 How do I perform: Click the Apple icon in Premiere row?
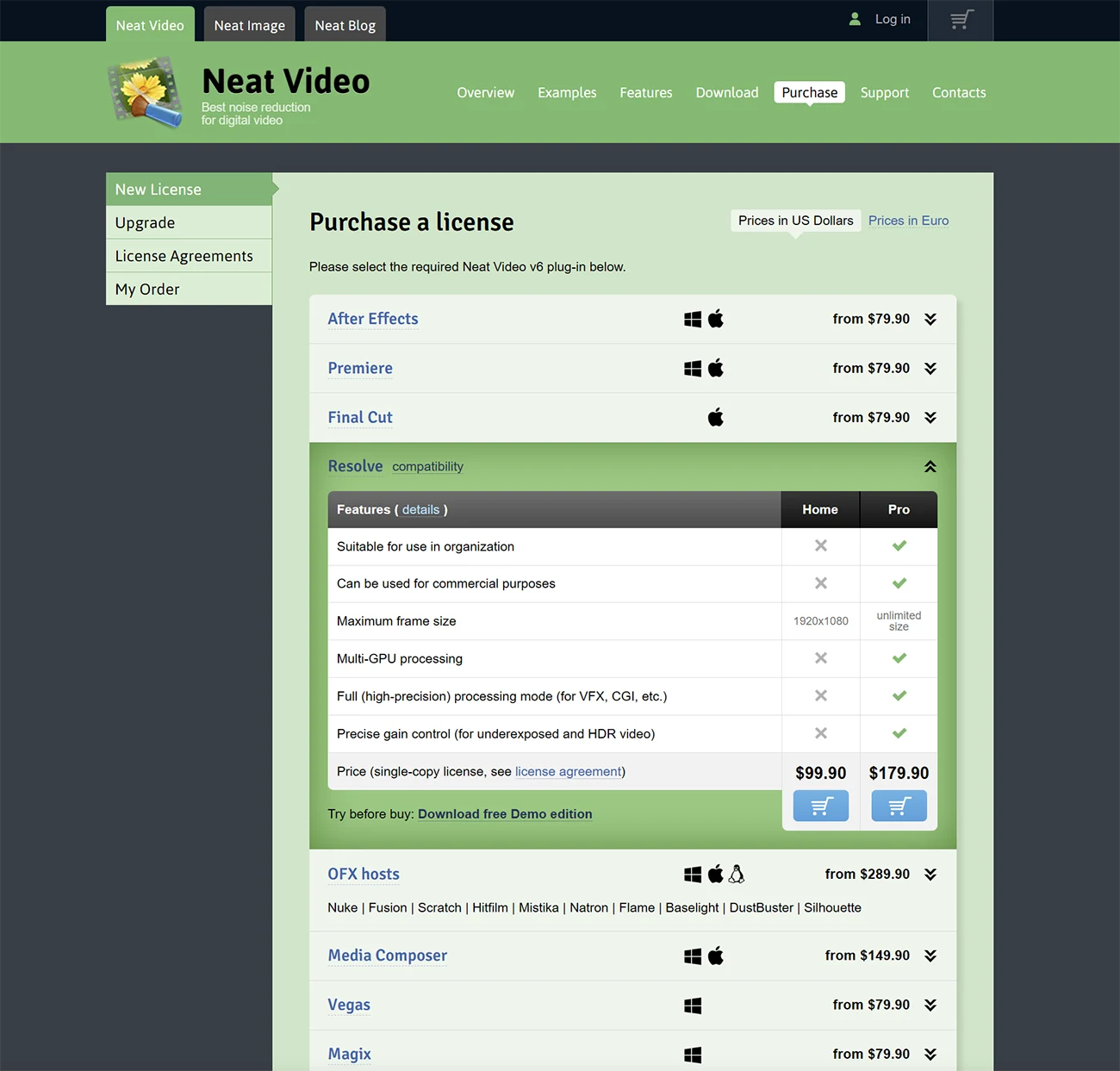tap(716, 368)
